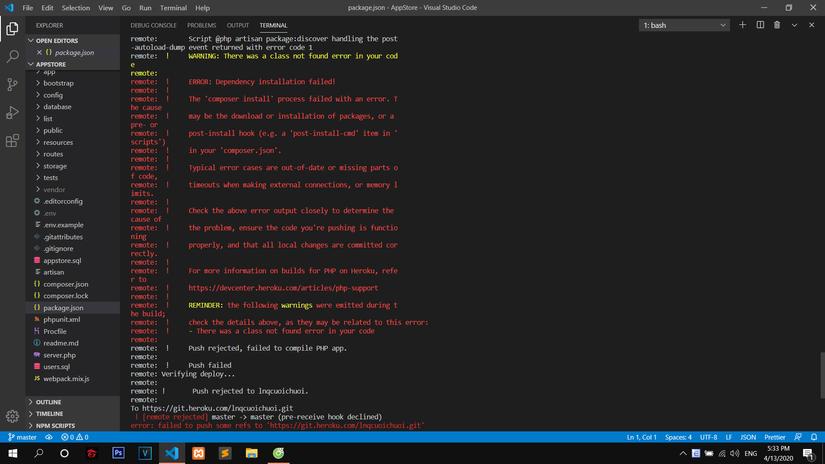Click Spaces: 4 indentation setting
This screenshot has width=825, height=464.
[678, 437]
